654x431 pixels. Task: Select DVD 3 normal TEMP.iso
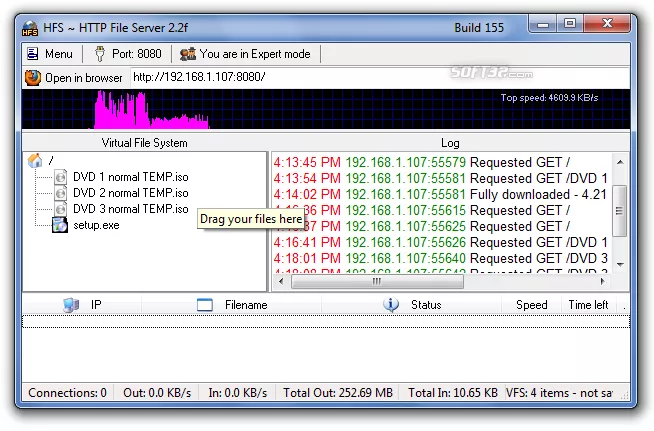click(x=131, y=209)
